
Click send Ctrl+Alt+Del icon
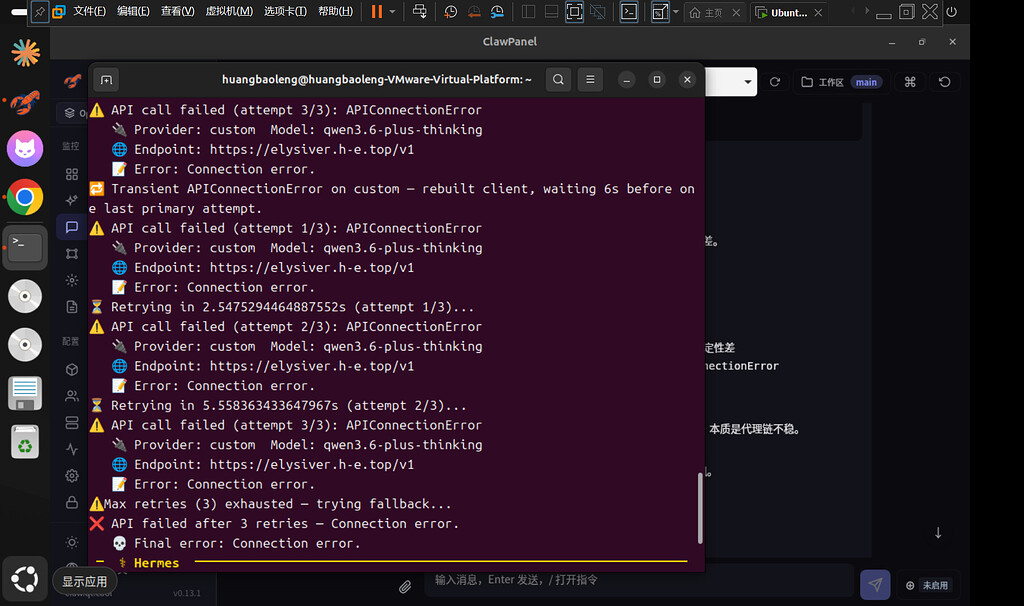point(420,12)
